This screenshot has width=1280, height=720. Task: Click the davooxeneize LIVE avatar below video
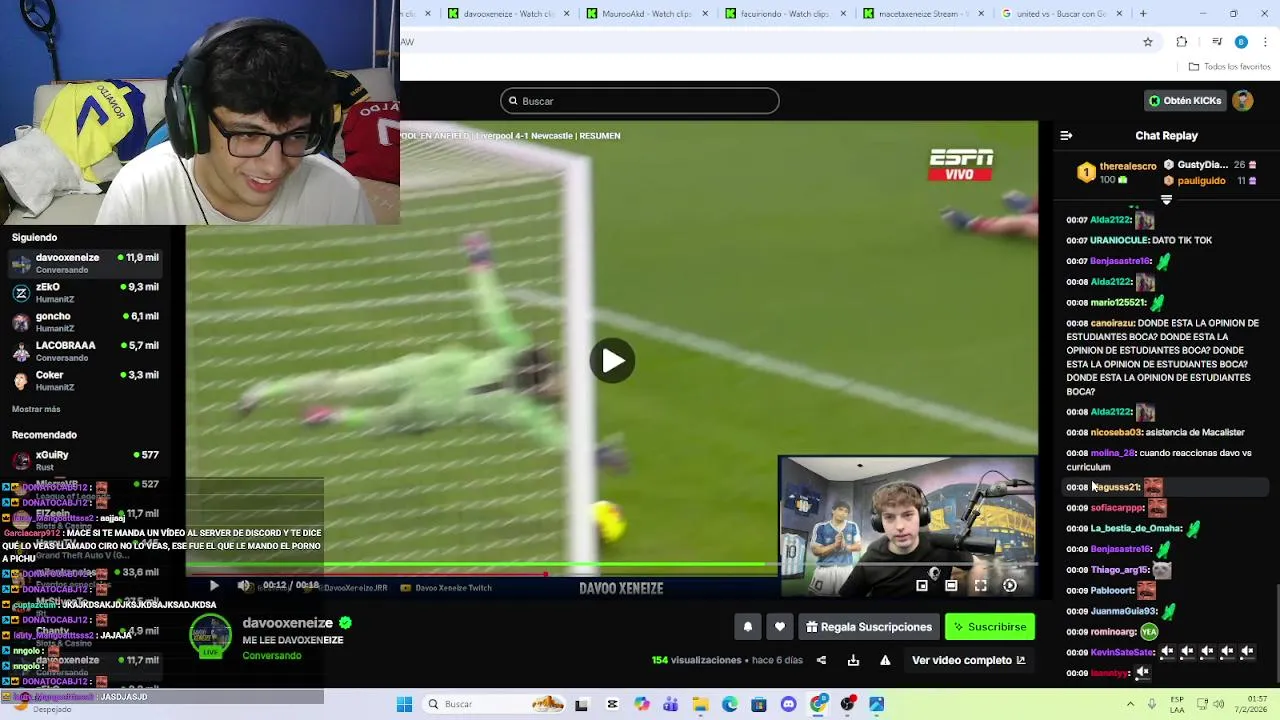click(x=211, y=636)
